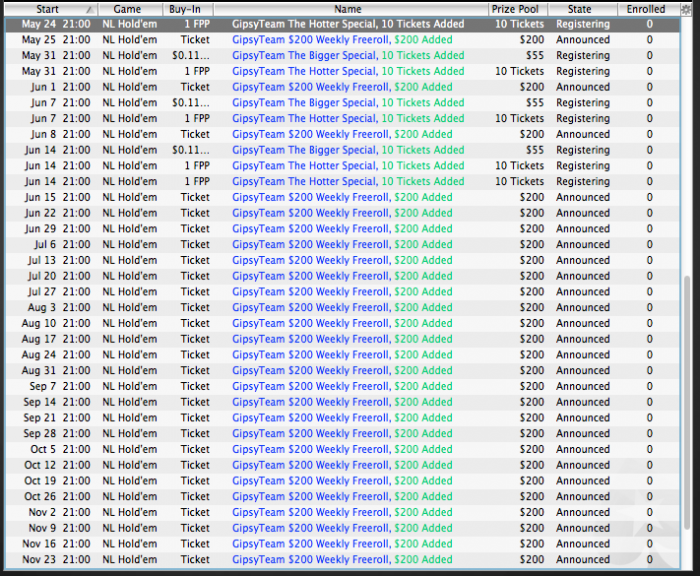The height and width of the screenshot is (576, 700).
Task: Sort by the Name column header
Action: click(x=350, y=9)
